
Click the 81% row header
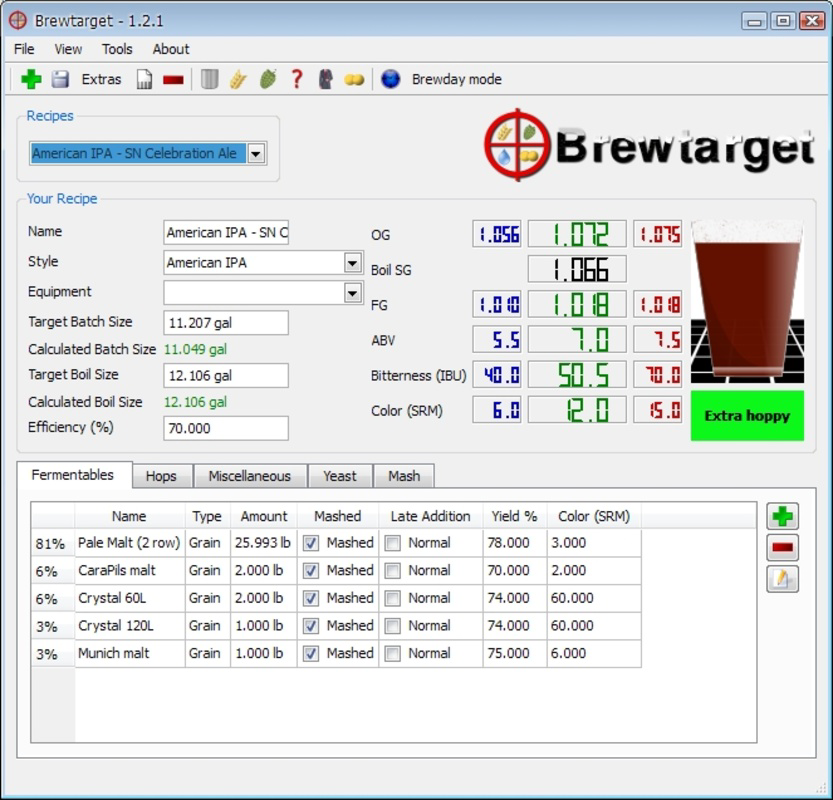53,543
